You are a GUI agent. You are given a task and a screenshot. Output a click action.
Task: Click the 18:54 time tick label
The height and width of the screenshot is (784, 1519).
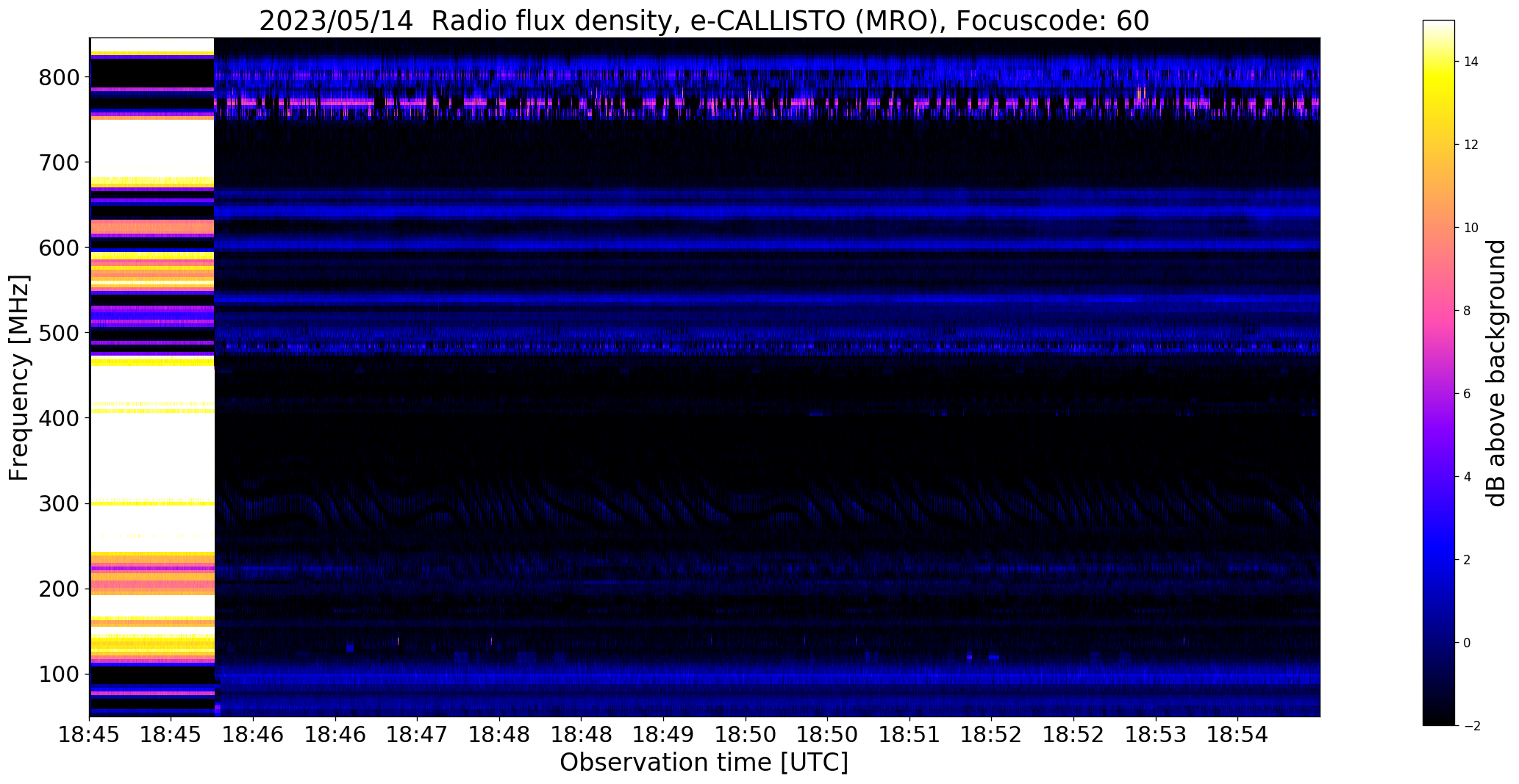tap(1237, 735)
